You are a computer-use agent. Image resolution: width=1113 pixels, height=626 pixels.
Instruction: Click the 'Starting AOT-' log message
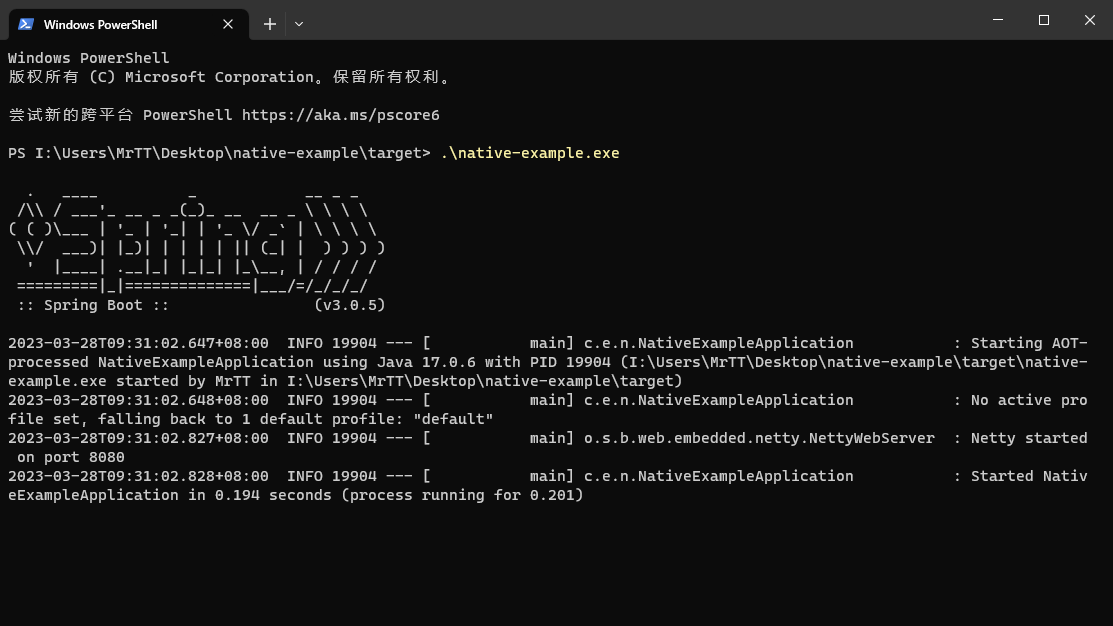1029,344
